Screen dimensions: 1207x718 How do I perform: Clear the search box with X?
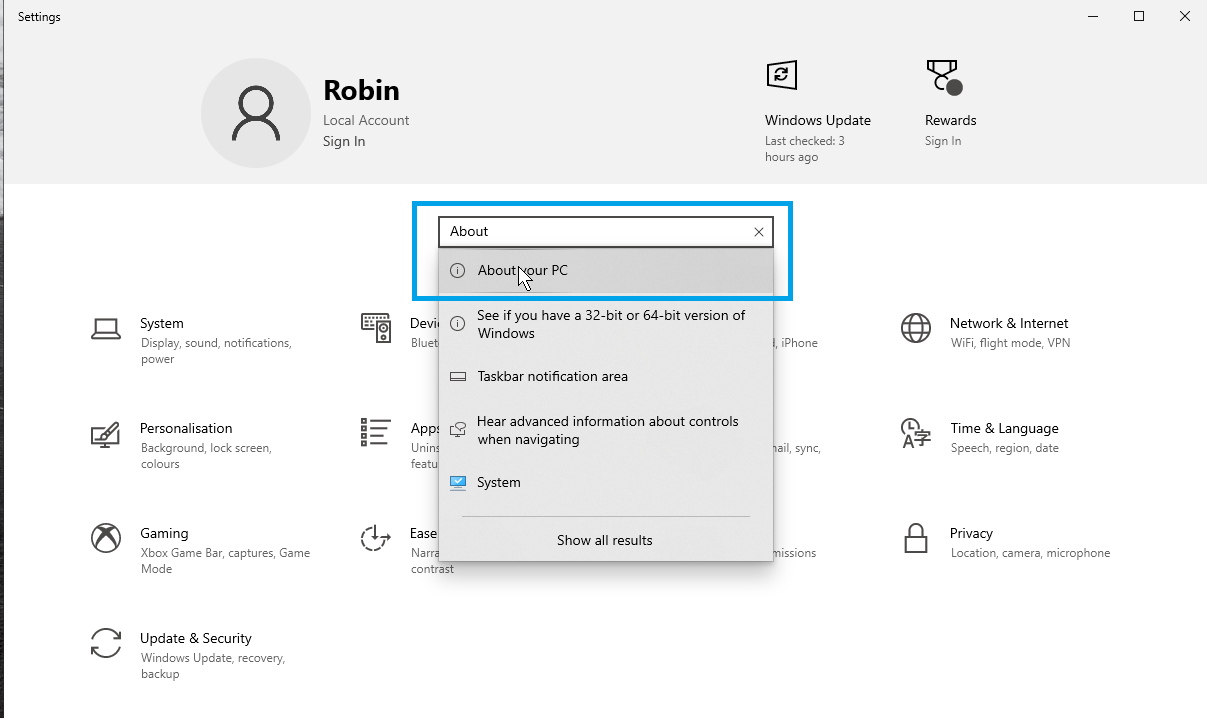(x=759, y=232)
